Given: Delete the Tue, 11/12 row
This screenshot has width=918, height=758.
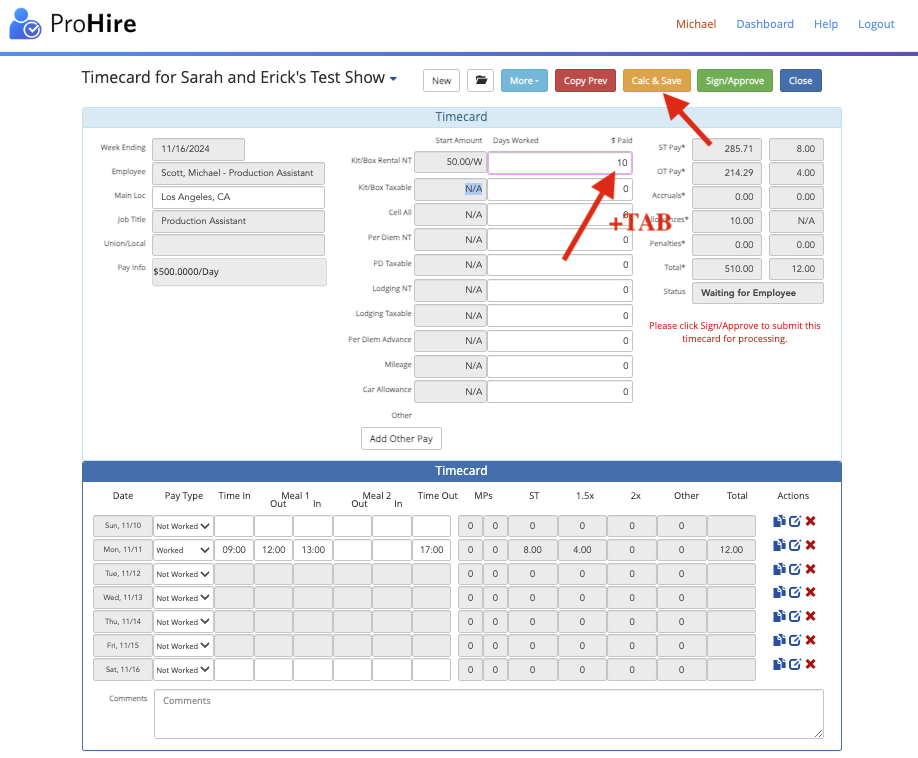Looking at the screenshot, I should click(x=810, y=569).
